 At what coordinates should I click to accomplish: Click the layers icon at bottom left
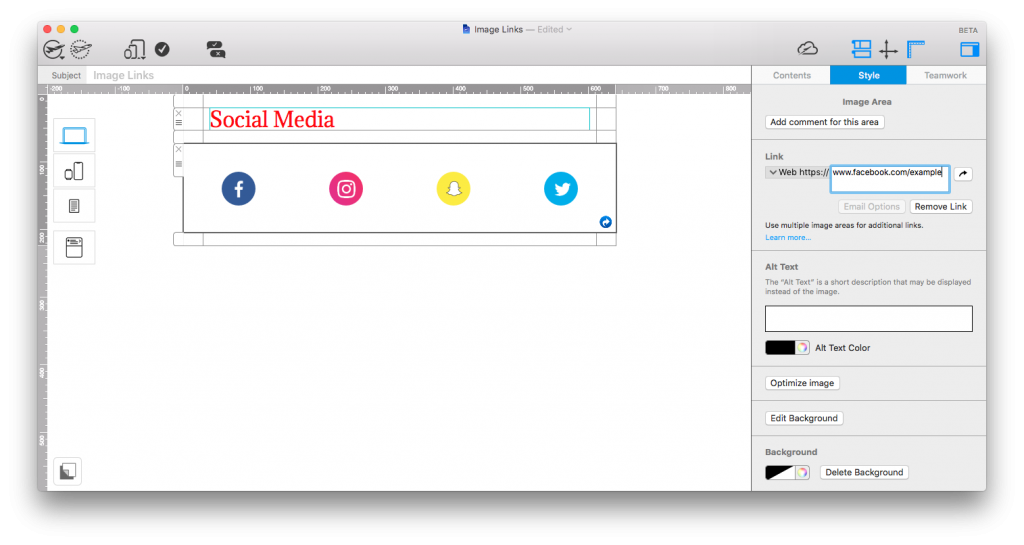[68, 471]
